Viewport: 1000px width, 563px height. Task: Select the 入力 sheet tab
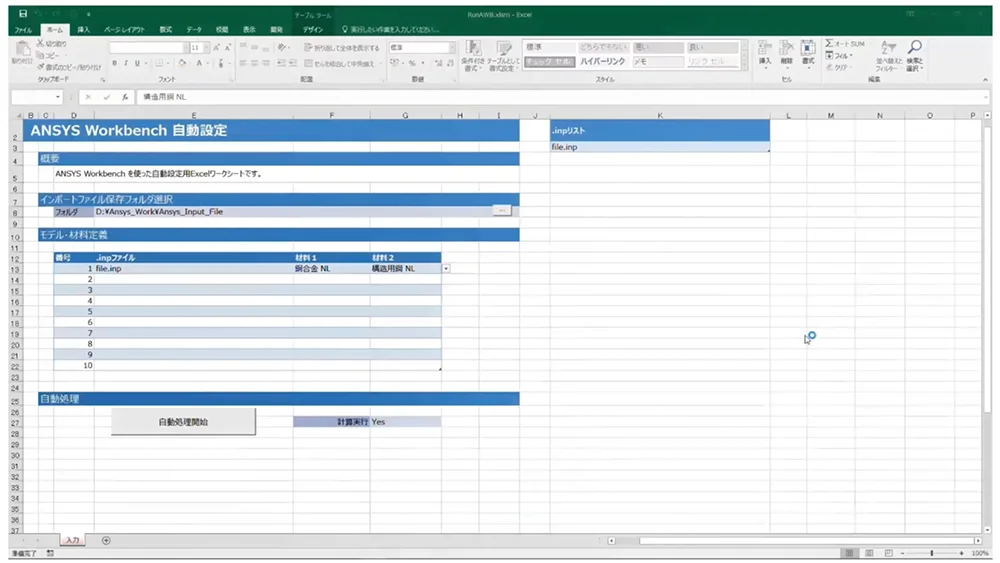[x=73, y=541]
